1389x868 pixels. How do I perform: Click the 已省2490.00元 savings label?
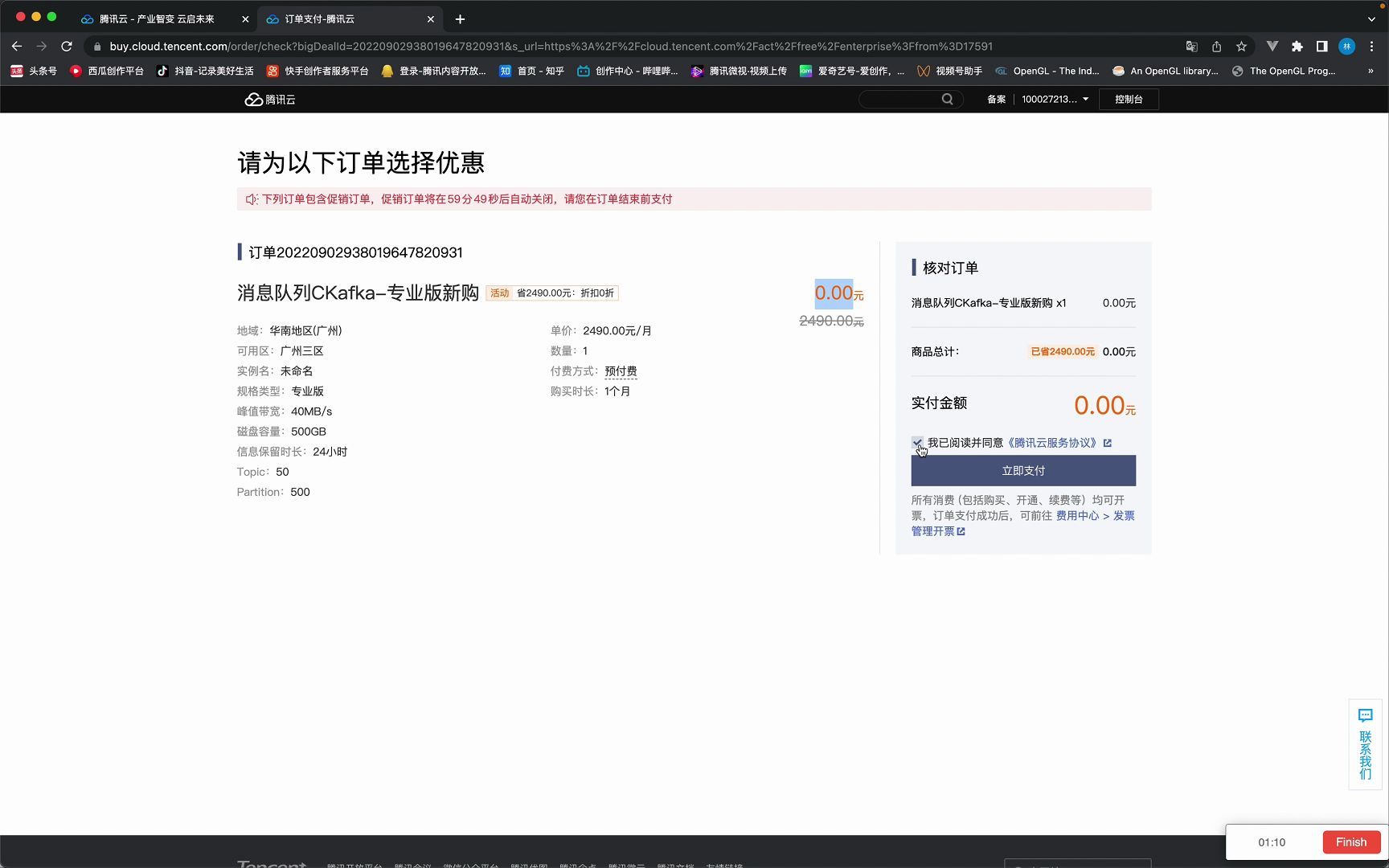[1063, 352]
